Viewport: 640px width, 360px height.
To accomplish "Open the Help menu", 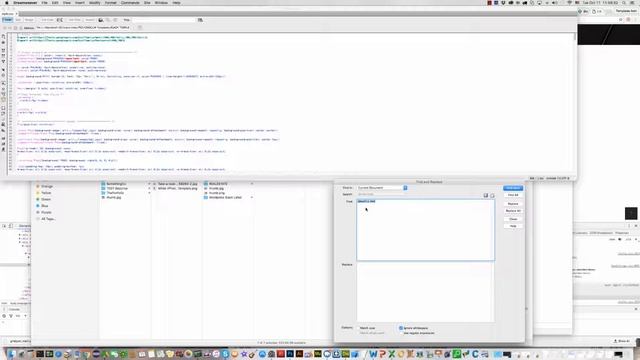I will 176,3.
